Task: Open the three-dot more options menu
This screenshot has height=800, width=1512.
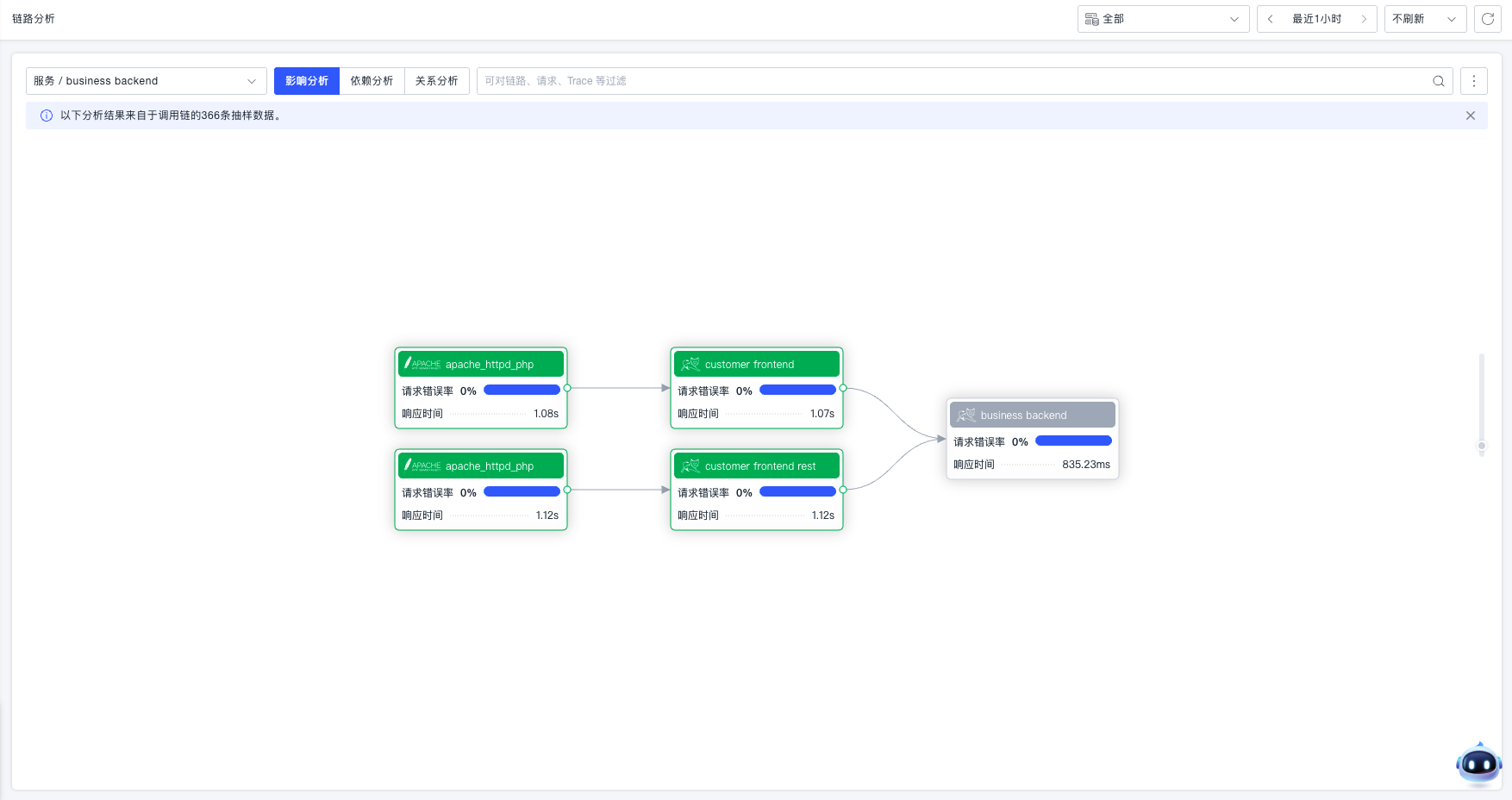Action: [1474, 80]
